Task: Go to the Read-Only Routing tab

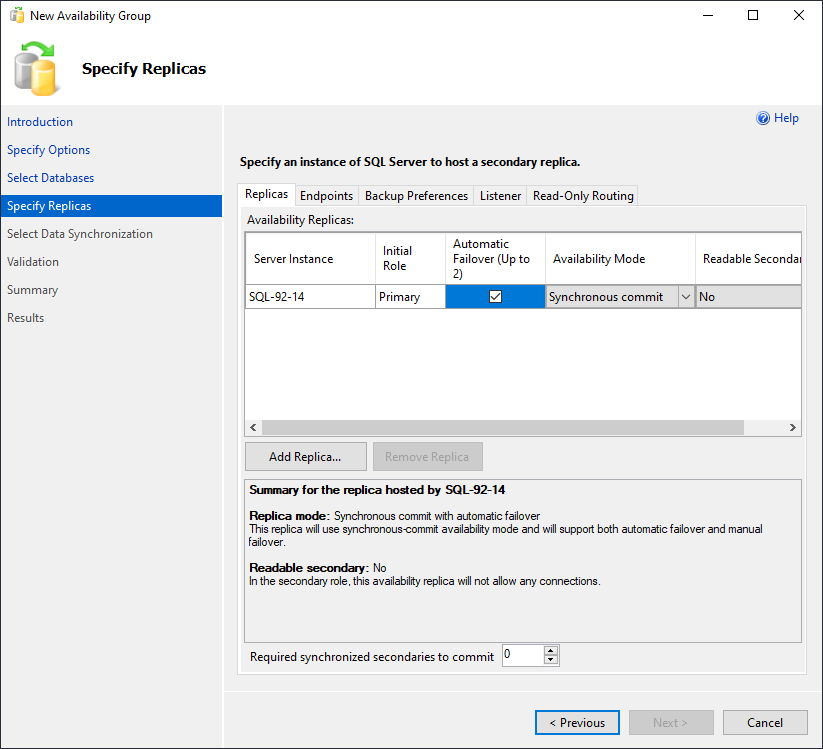Action: coord(583,196)
